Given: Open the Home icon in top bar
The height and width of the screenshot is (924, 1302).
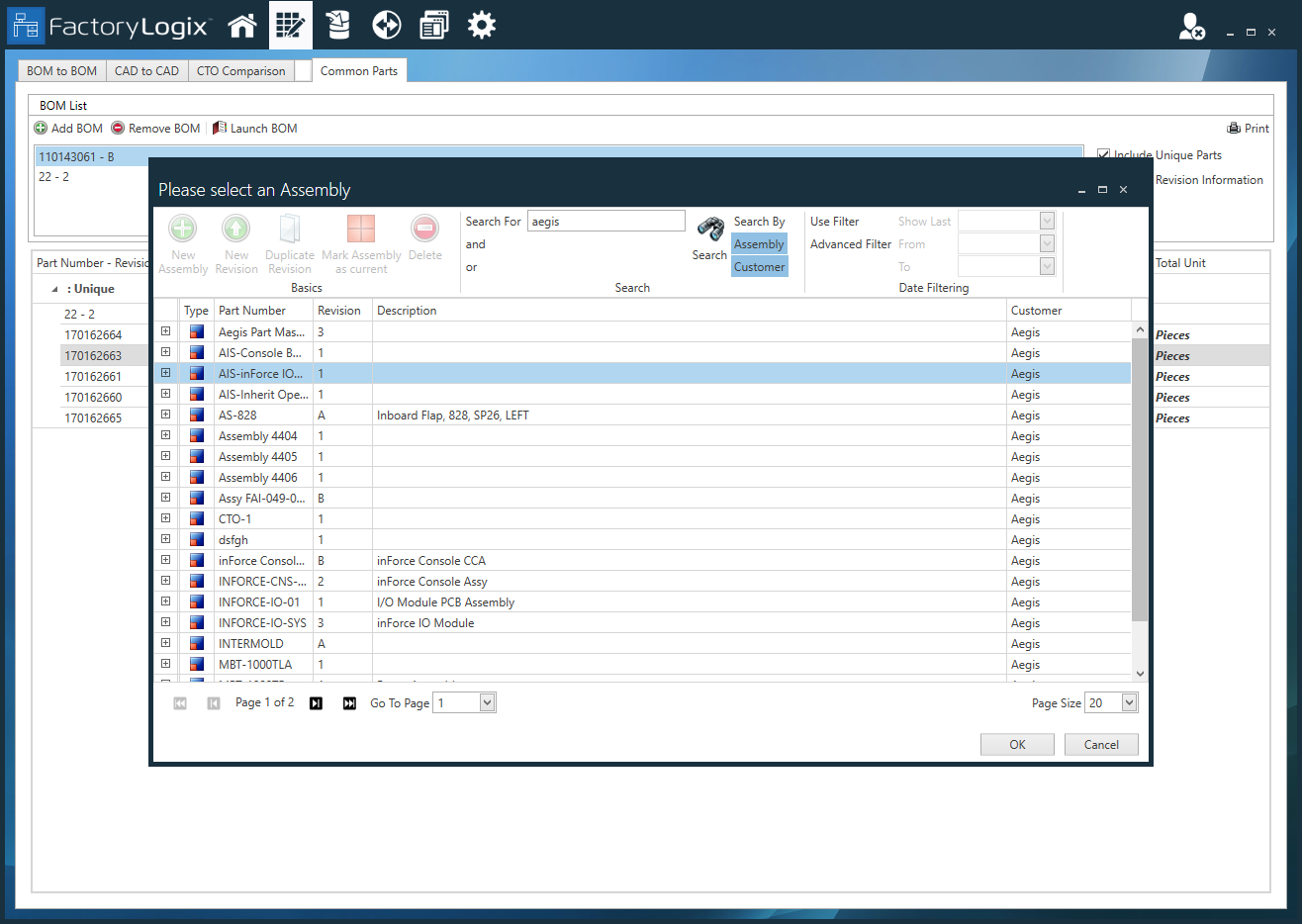Looking at the screenshot, I should pos(242,26).
